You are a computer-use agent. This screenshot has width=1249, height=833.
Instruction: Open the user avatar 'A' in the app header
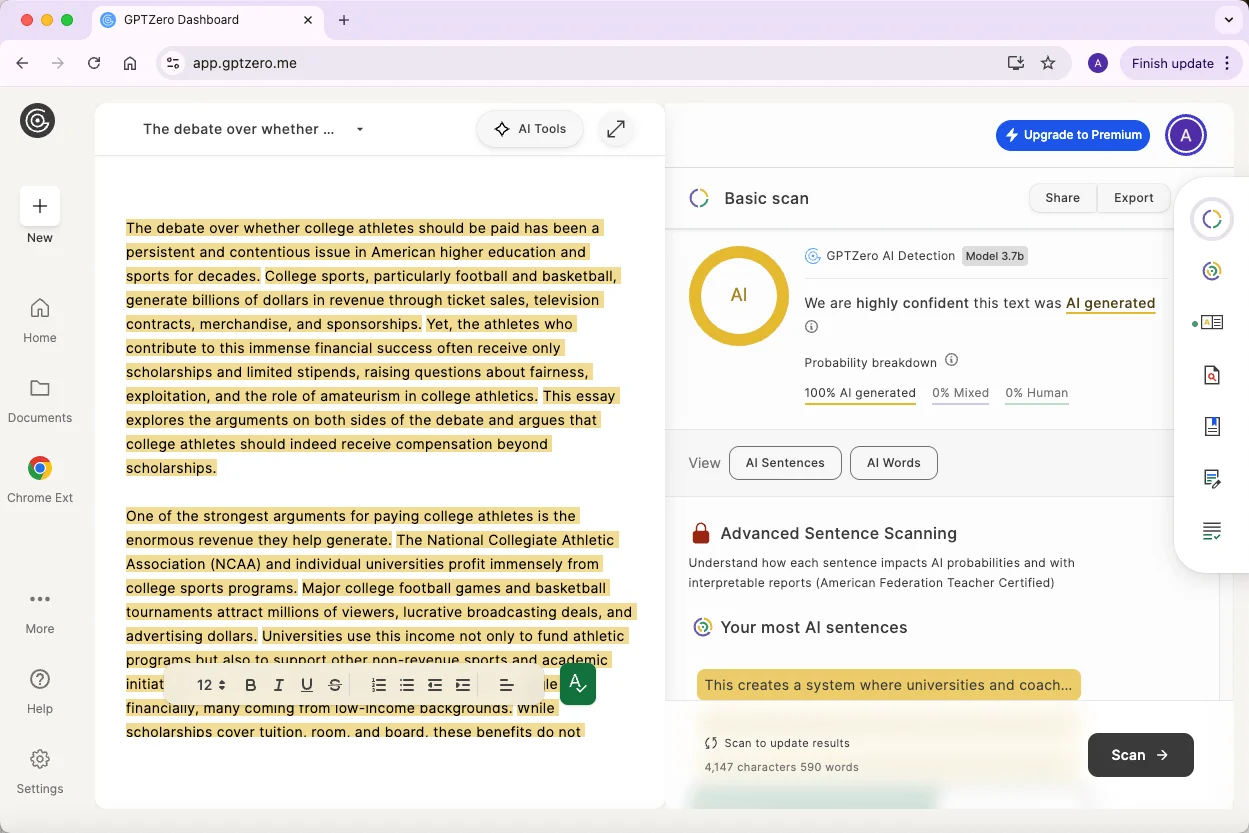(1186, 135)
